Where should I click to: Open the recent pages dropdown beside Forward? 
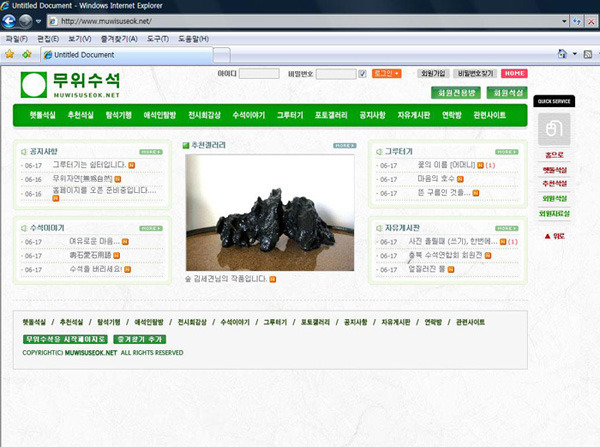tap(38, 21)
